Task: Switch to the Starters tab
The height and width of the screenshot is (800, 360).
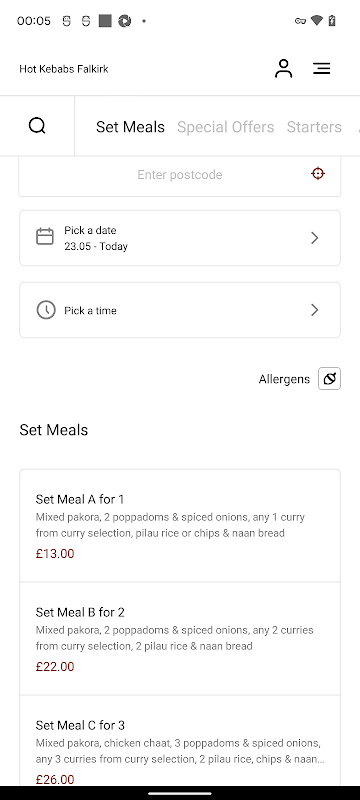Action: coord(314,127)
